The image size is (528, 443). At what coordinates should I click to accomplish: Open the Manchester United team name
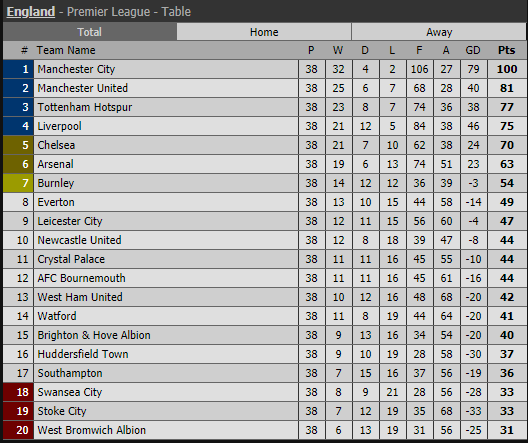pyautogui.click(x=82, y=88)
